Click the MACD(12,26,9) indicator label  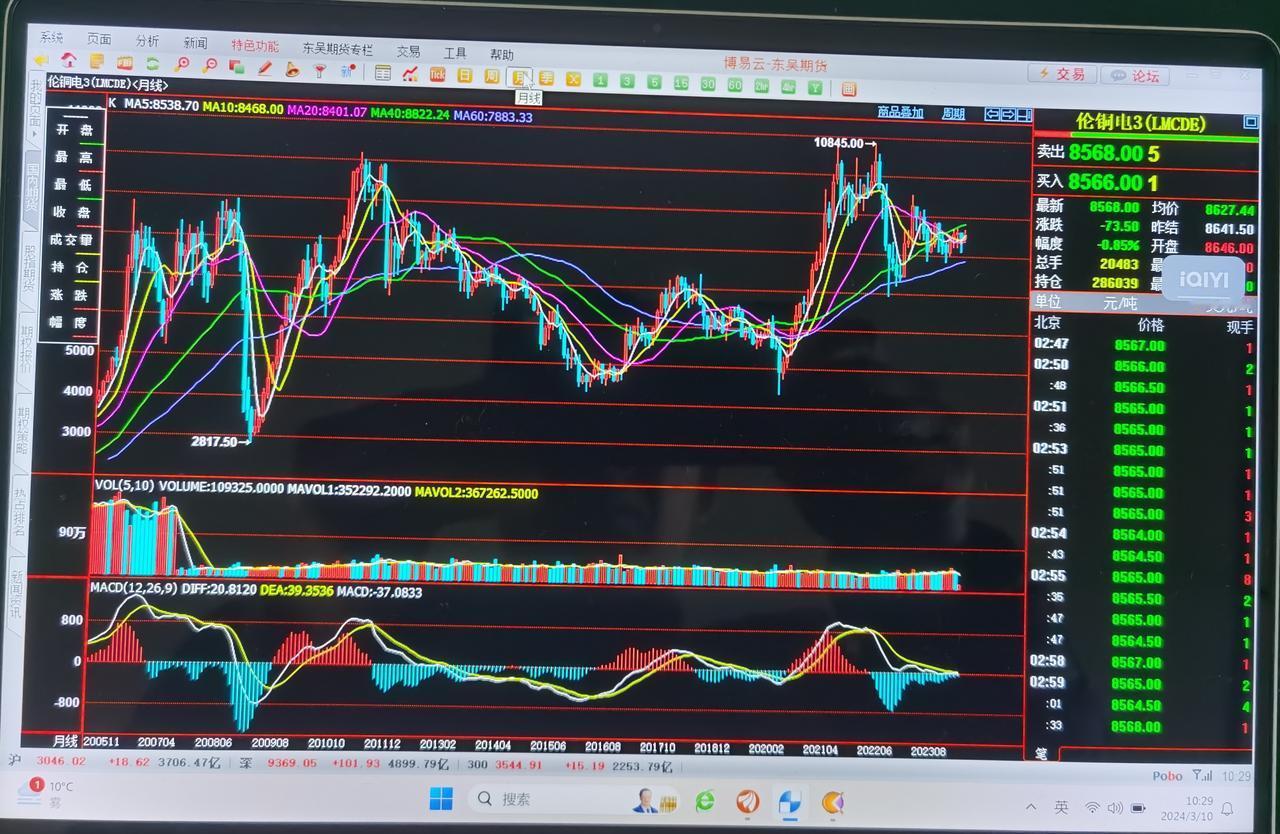coord(134,586)
